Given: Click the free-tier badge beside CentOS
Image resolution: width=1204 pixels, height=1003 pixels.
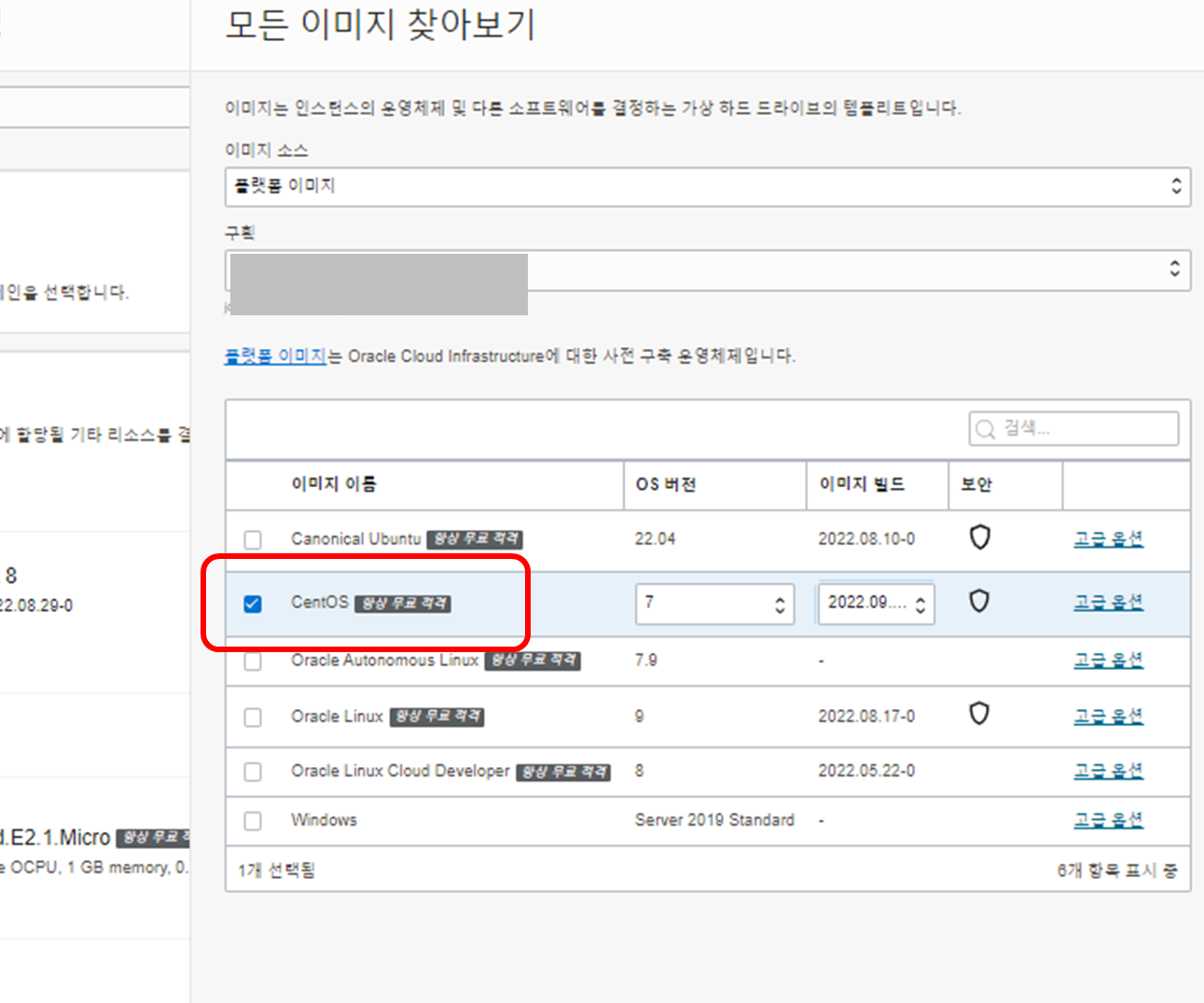Looking at the screenshot, I should coord(403,604).
